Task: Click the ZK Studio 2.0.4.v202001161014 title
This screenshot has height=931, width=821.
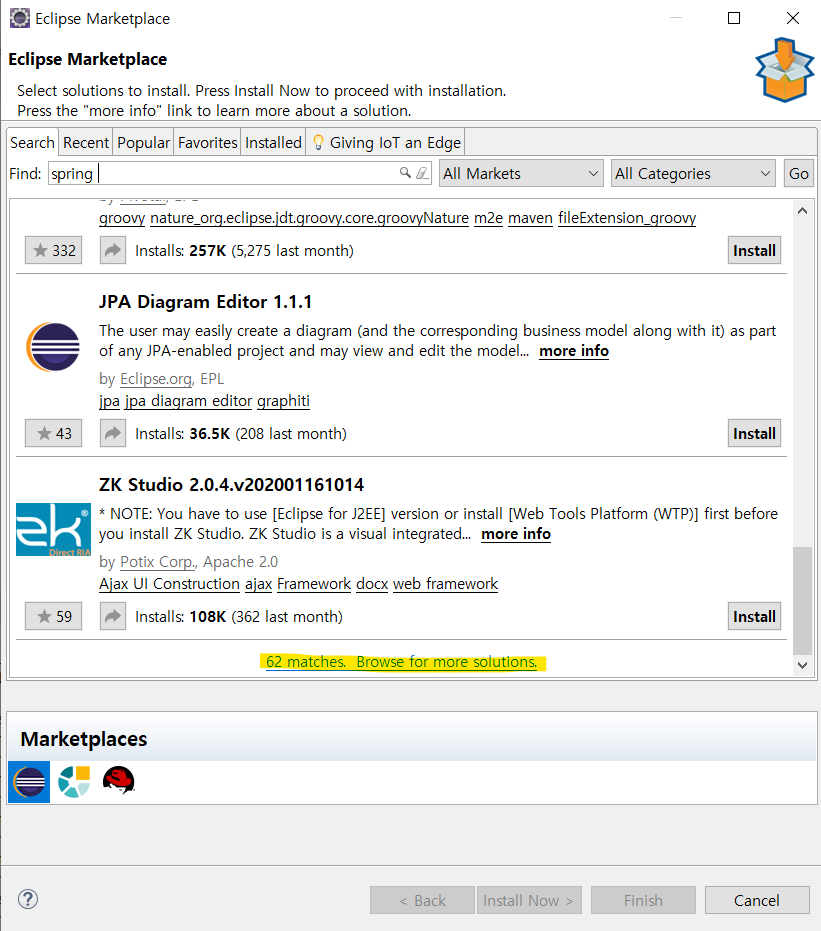Action: tap(231, 484)
